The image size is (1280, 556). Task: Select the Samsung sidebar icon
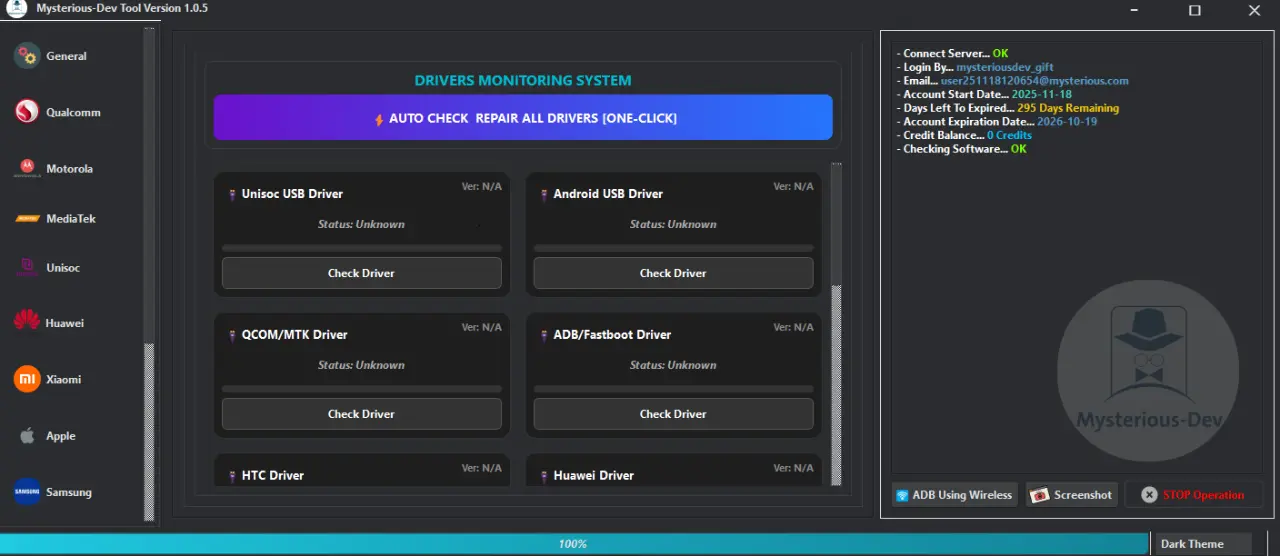click(27, 492)
